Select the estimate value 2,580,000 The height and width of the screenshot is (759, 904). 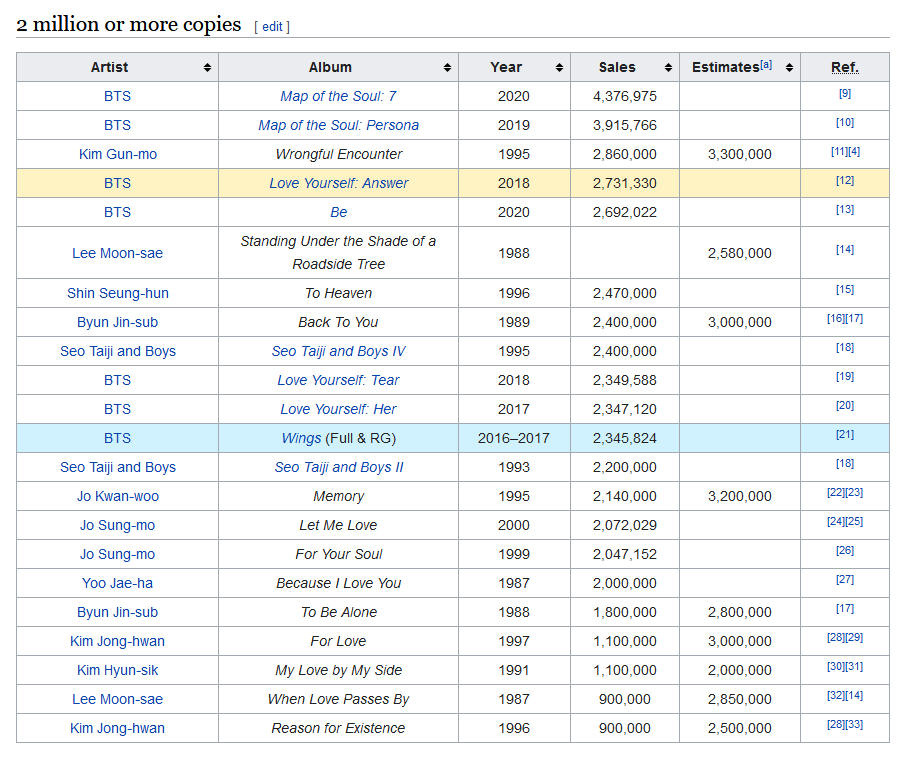pyautogui.click(x=740, y=253)
